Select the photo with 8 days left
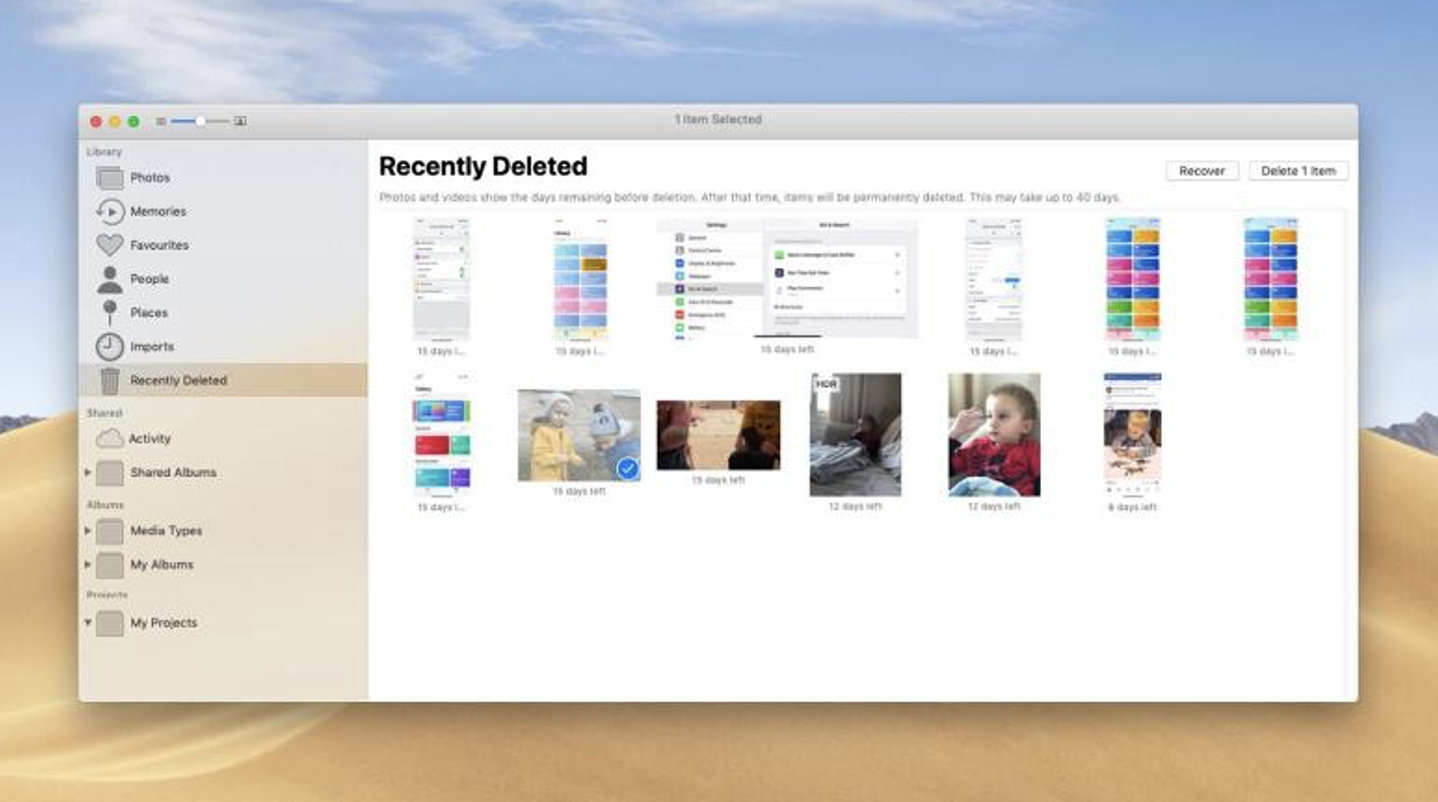The height and width of the screenshot is (802, 1438). (1132, 435)
